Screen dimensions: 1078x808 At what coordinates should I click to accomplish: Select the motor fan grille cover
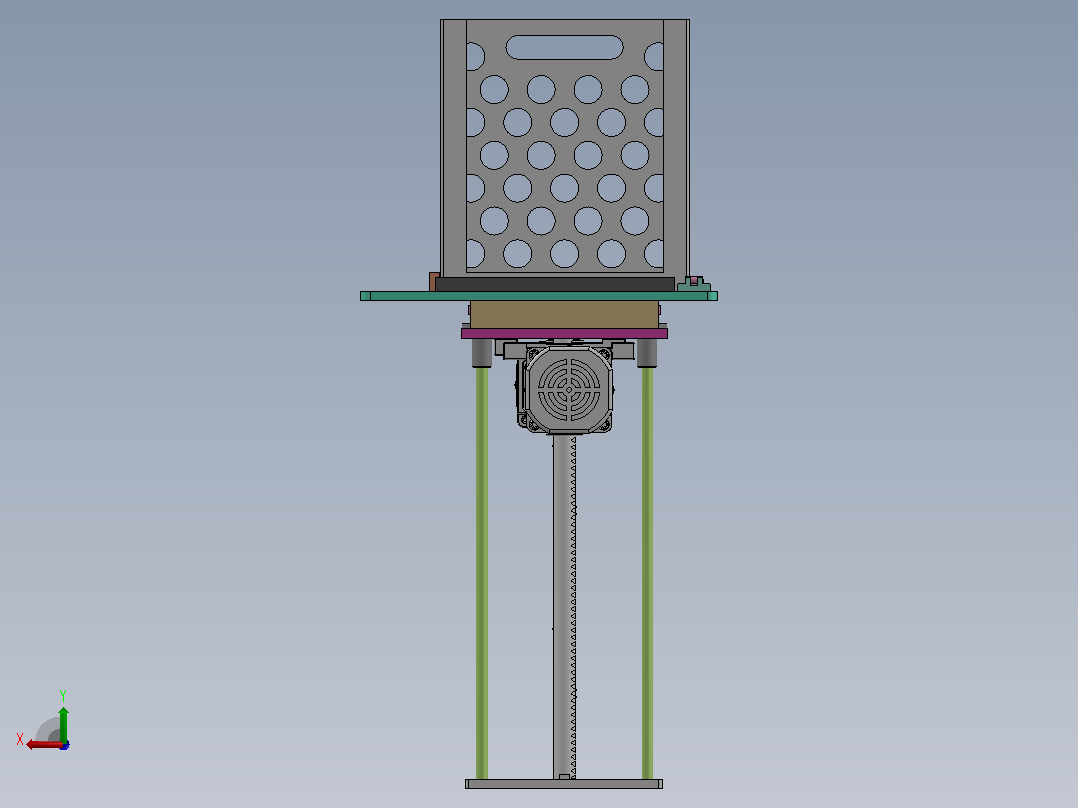(x=569, y=389)
